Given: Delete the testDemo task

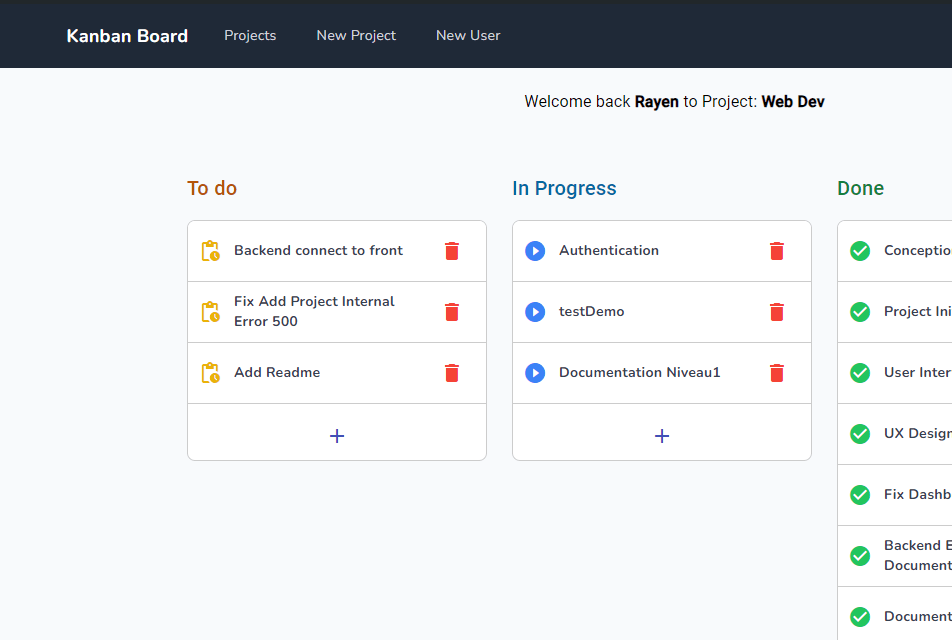Looking at the screenshot, I should 776,311.
